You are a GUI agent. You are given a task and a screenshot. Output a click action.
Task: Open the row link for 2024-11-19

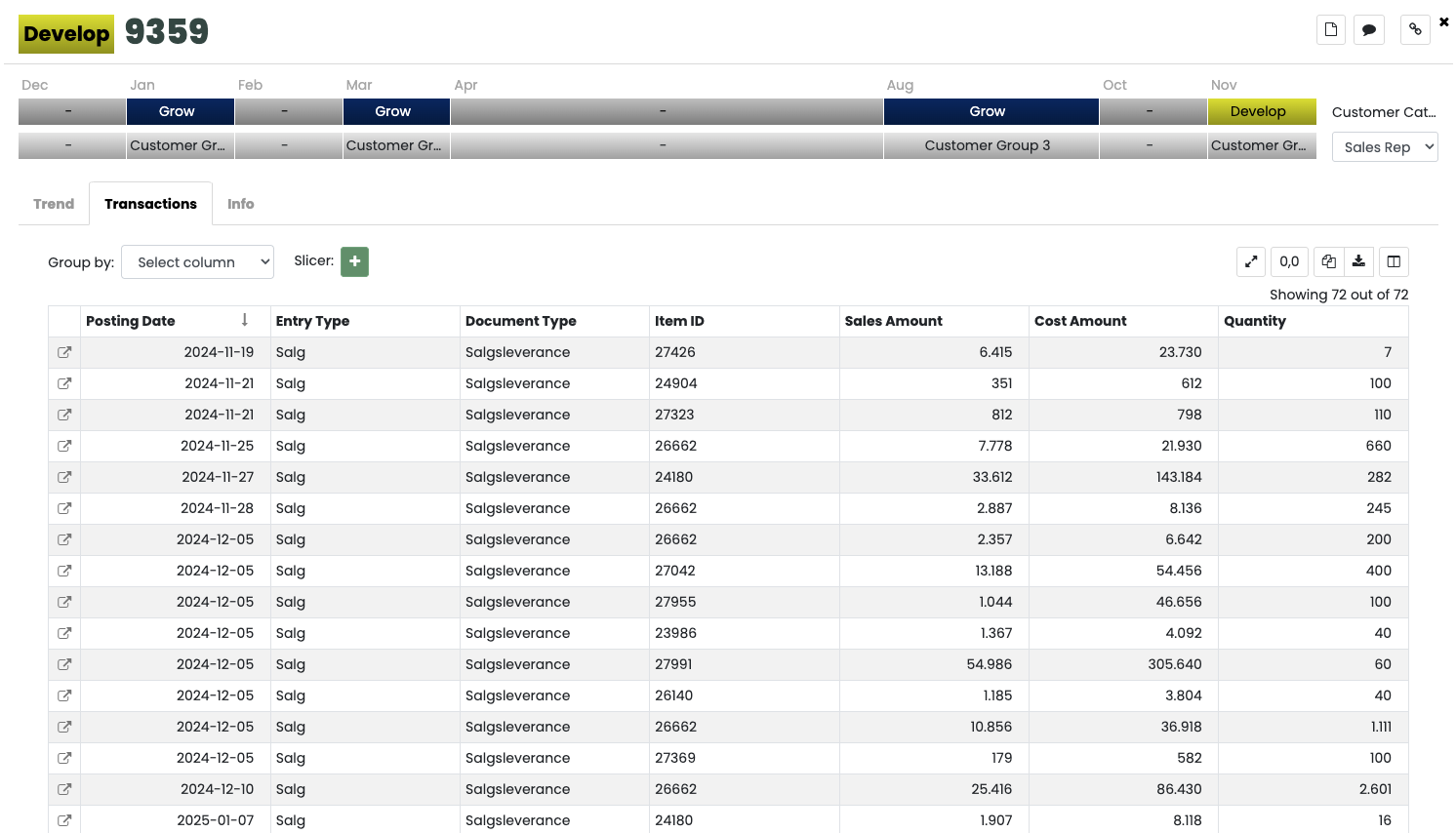click(x=64, y=352)
